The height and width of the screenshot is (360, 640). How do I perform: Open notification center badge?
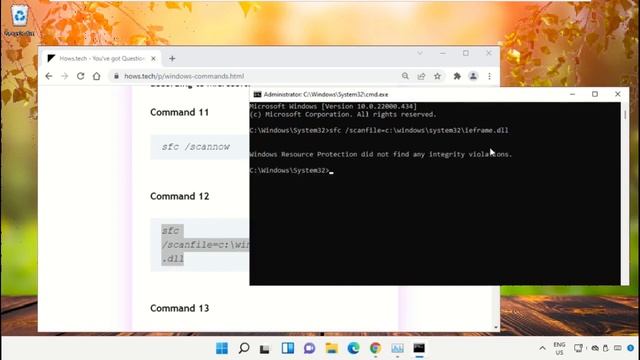click(631, 348)
